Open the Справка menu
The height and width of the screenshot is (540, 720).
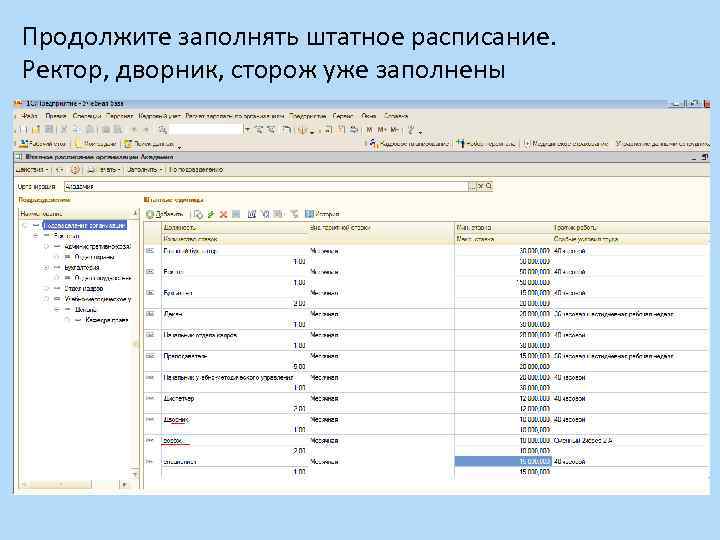click(396, 116)
